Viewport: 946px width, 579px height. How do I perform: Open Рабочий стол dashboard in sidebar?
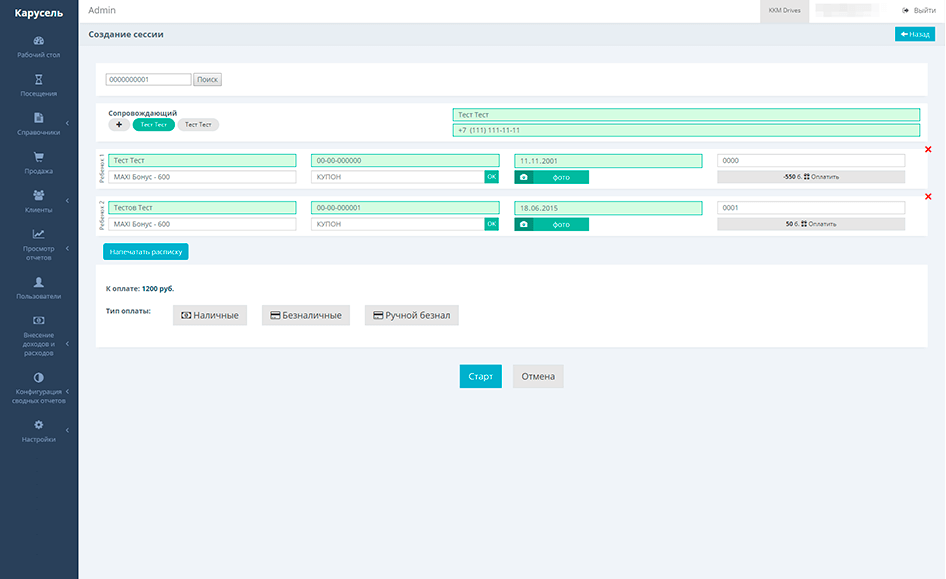[x=39, y=47]
